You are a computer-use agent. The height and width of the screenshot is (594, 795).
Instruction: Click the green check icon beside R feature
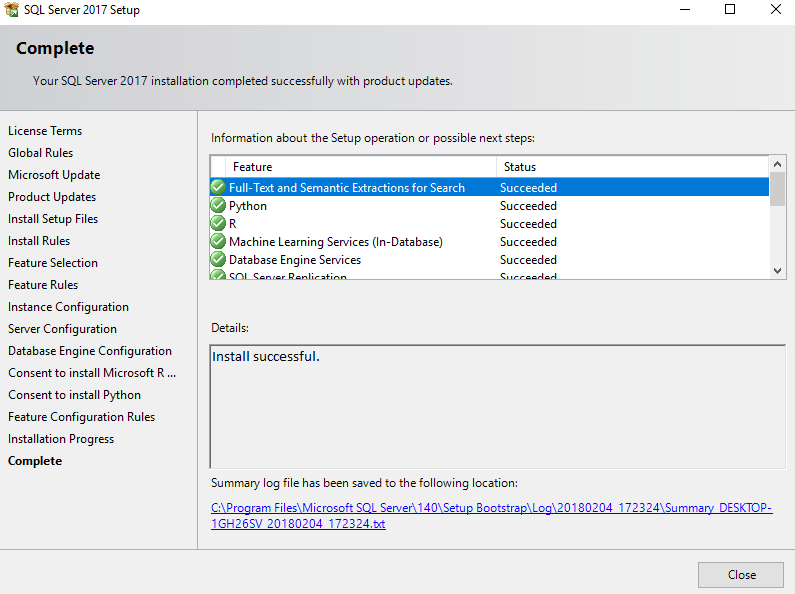pos(218,223)
